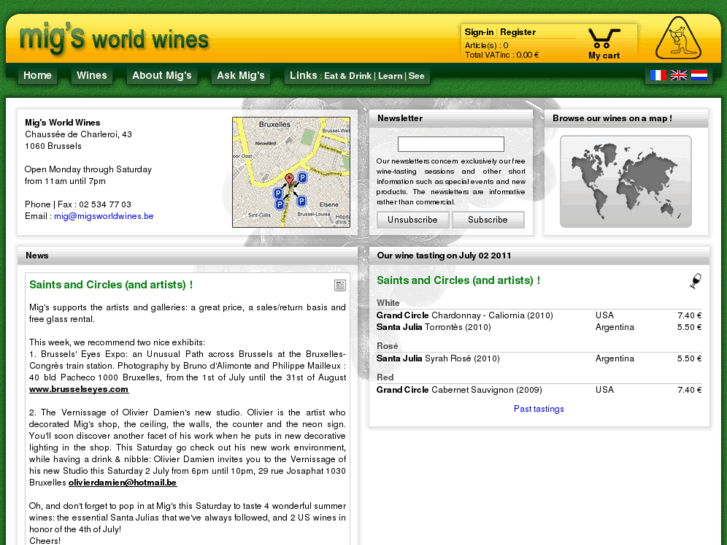This screenshot has width=727, height=545.
Task: Open Grand Circle Chardonnay wine entry
Action: point(465,315)
